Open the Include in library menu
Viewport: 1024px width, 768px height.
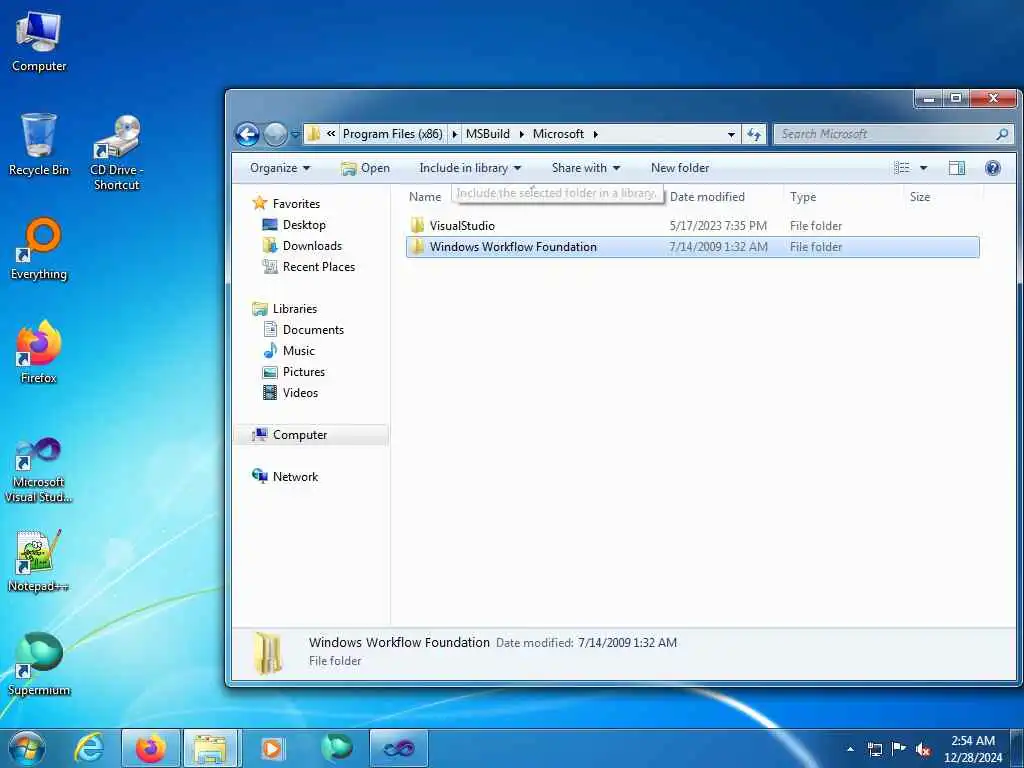click(470, 168)
